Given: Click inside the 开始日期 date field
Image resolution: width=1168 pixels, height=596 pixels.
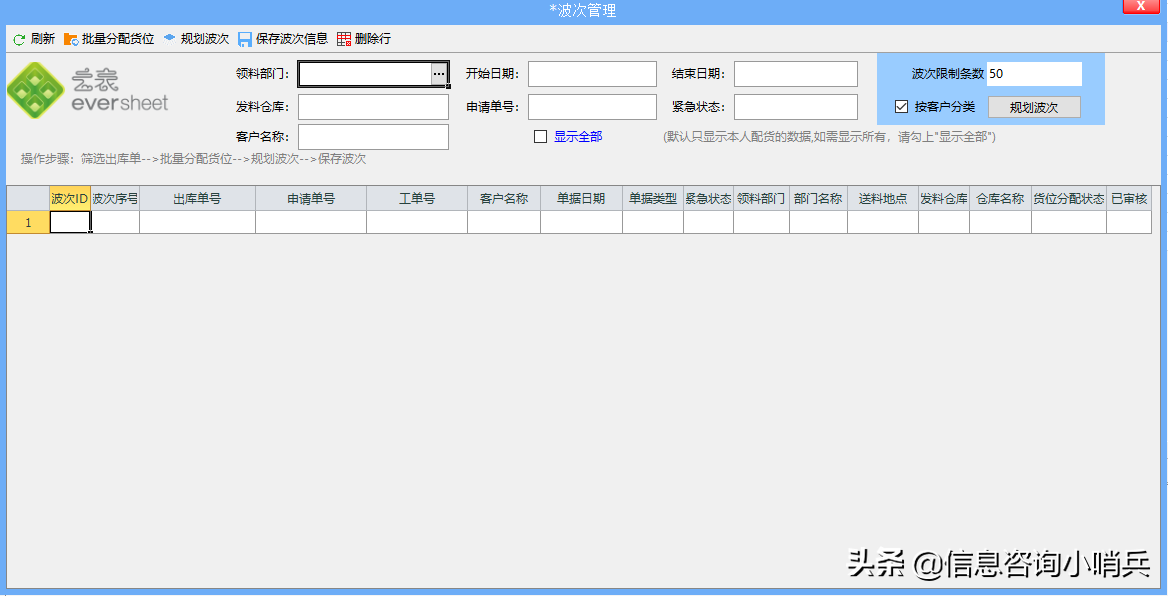Looking at the screenshot, I should point(591,73).
